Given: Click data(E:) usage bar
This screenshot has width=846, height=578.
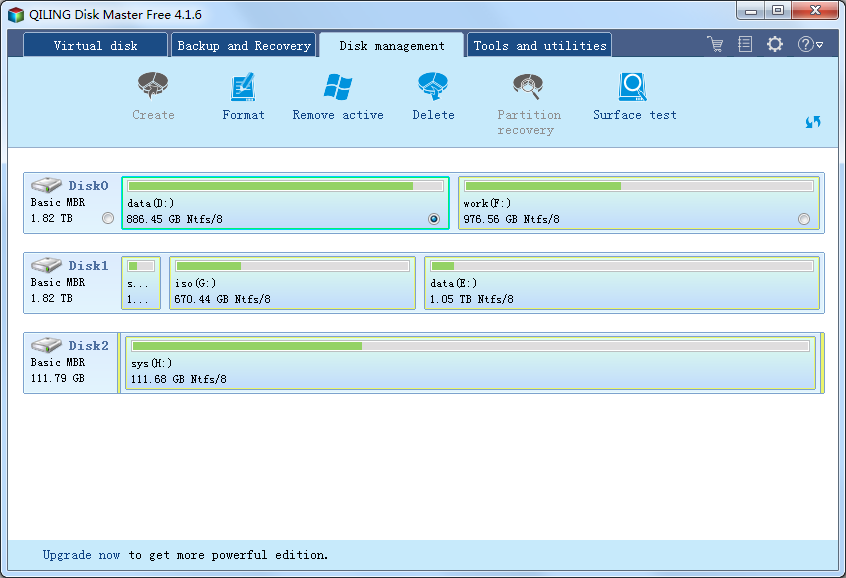Looking at the screenshot, I should (622, 266).
